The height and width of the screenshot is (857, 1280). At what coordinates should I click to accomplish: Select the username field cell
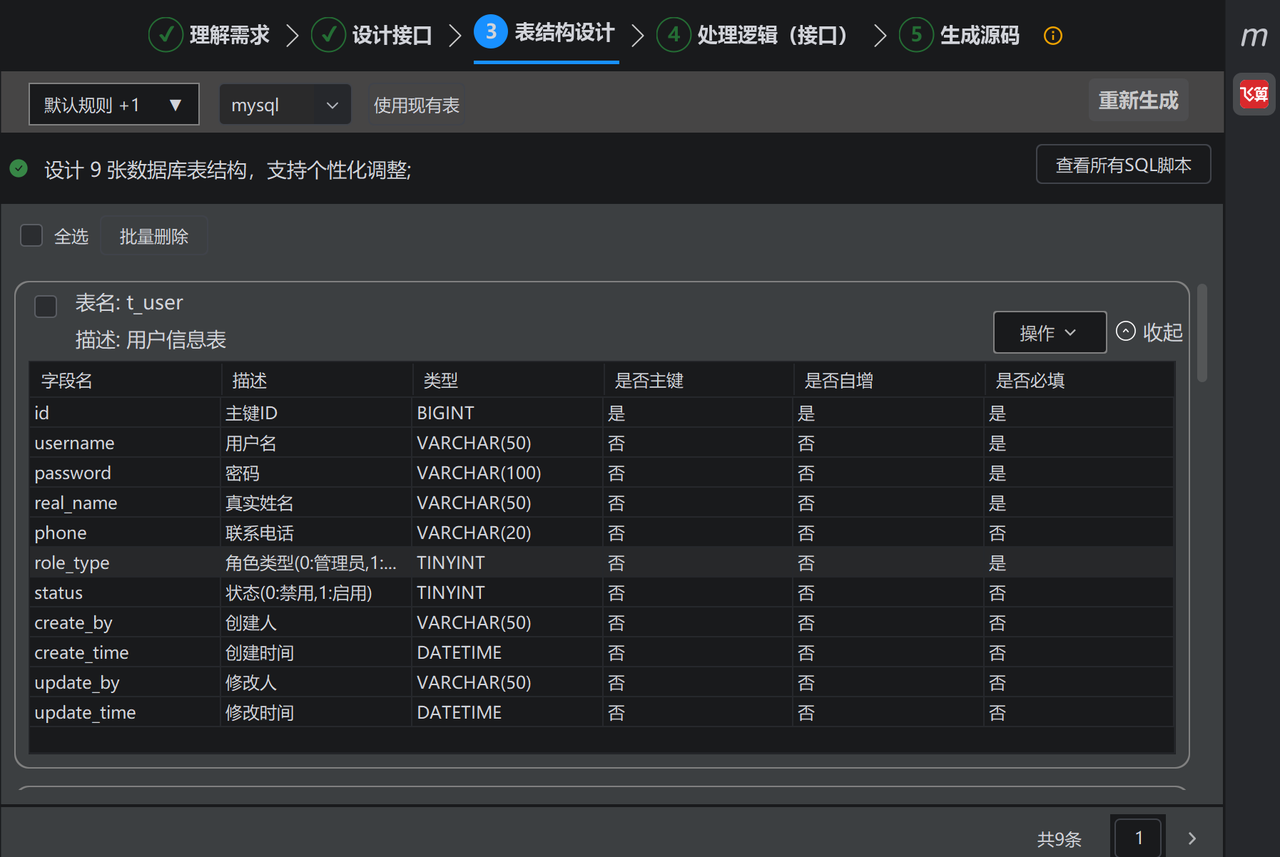(125, 443)
